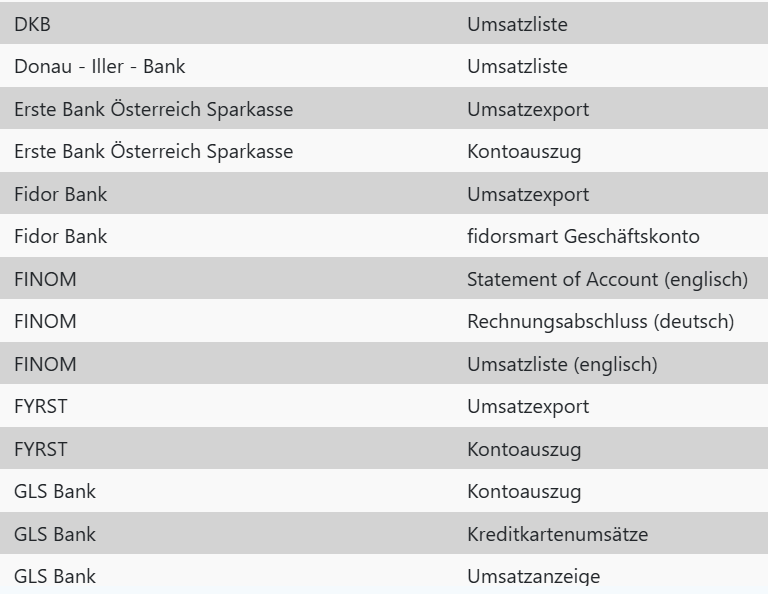Click Kontoauszug in the GLS Bank row
The height and width of the screenshot is (594, 768).
click(x=525, y=492)
